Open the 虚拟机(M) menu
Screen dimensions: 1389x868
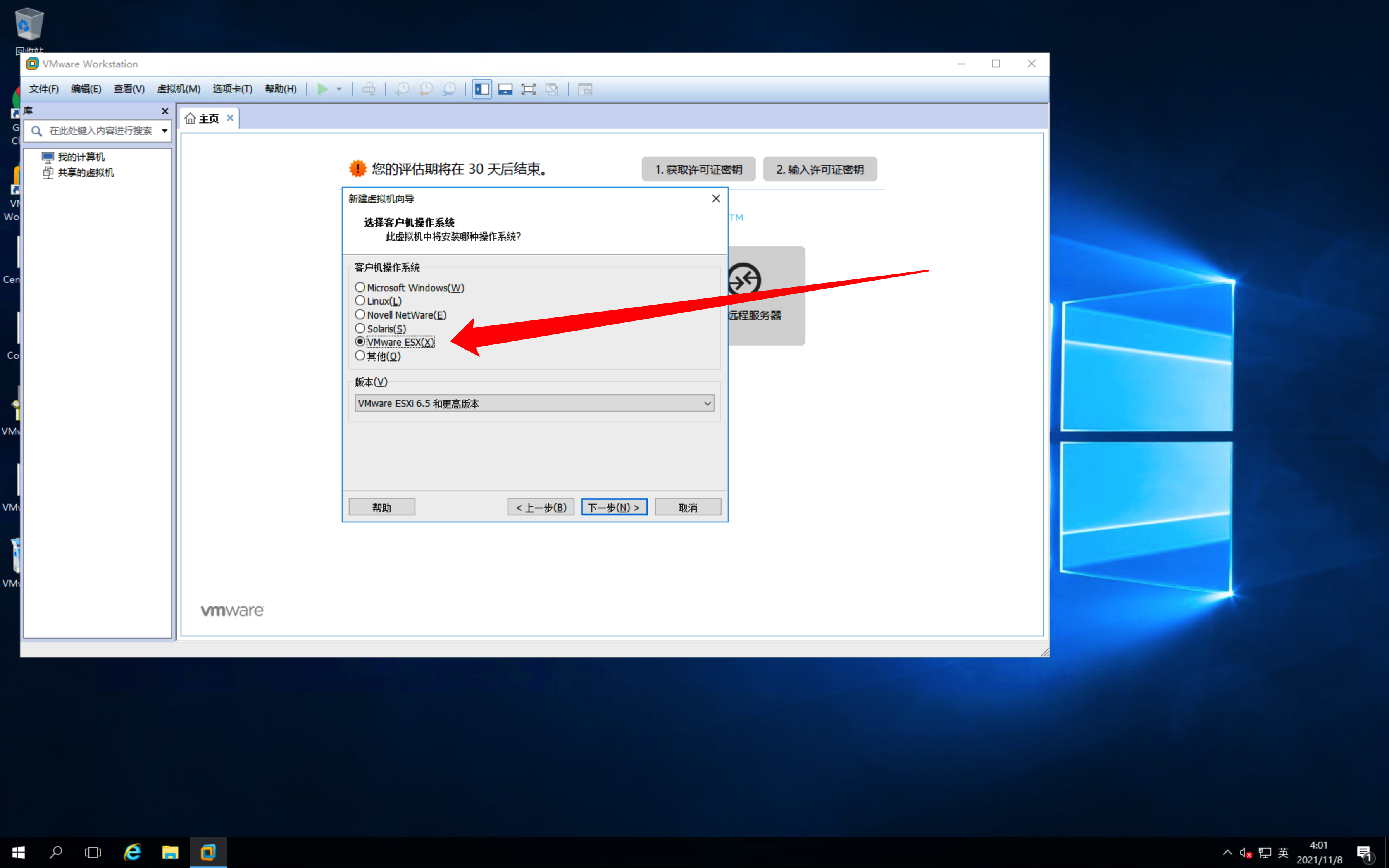click(x=179, y=89)
